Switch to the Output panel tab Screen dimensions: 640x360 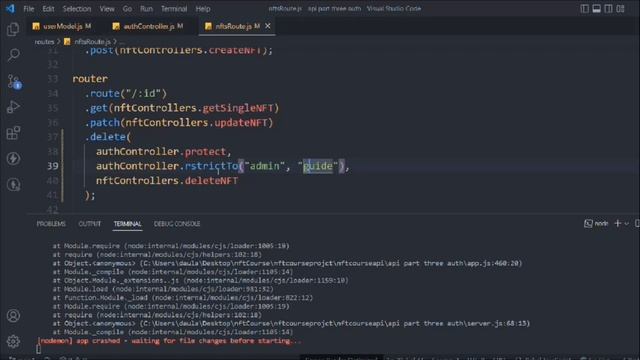pyautogui.click(x=89, y=224)
